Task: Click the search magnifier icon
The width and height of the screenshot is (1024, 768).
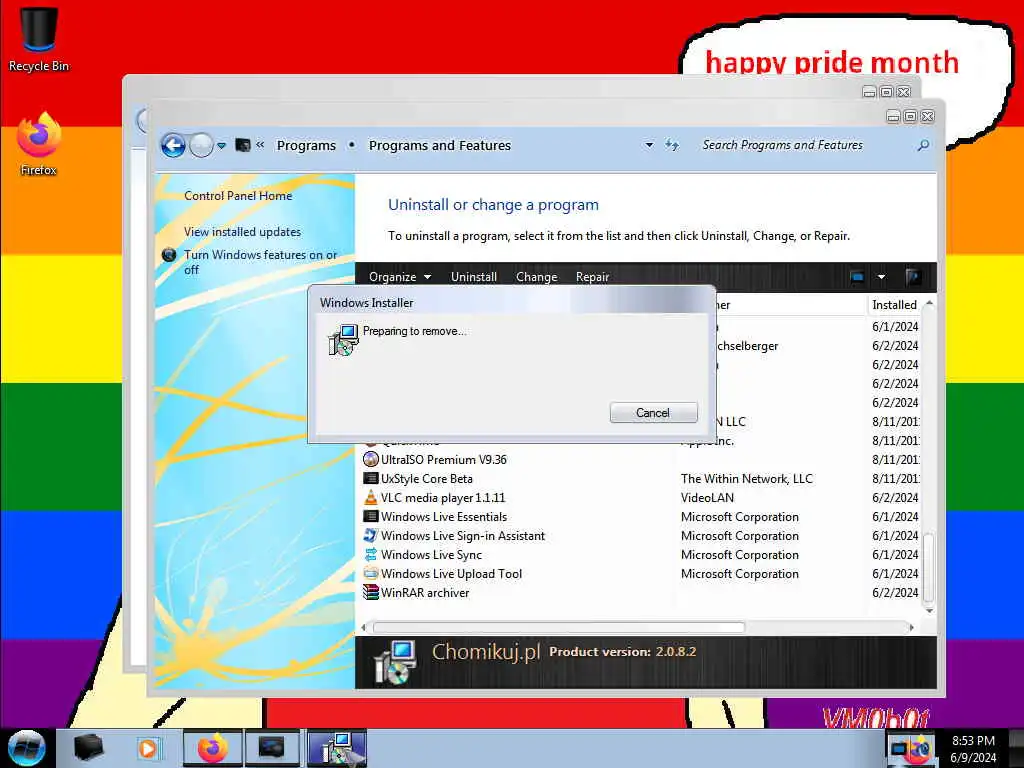Action: pyautogui.click(x=923, y=145)
